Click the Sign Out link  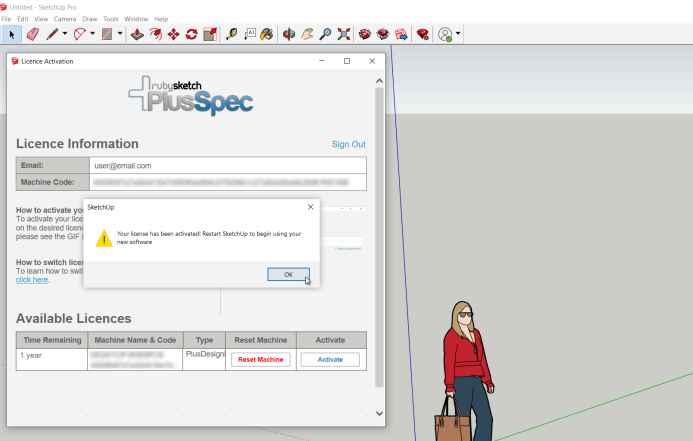348,144
